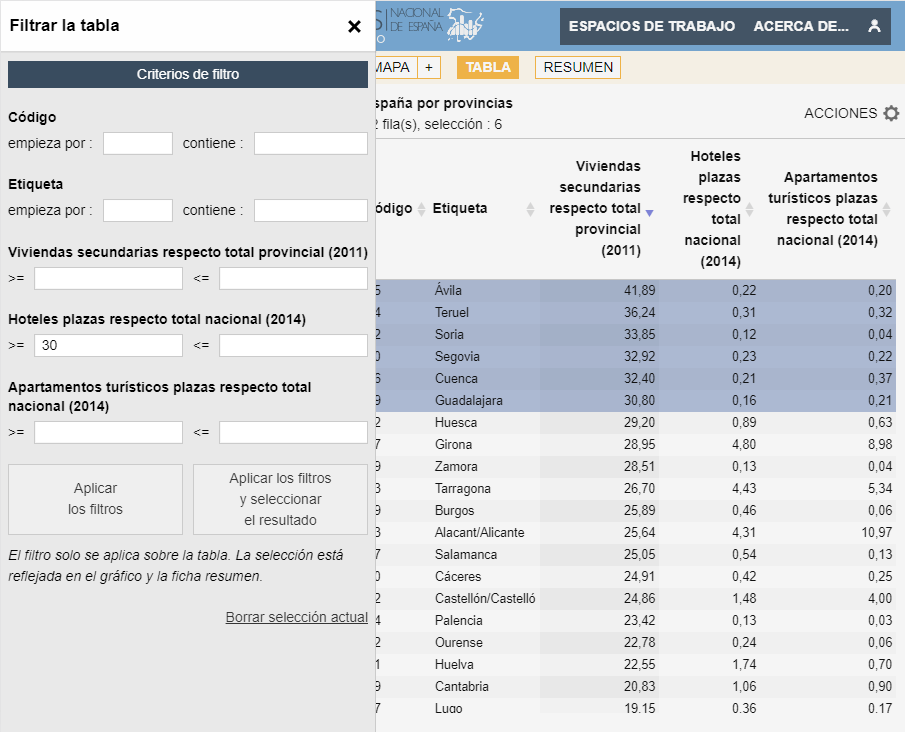Screen dimensions: 905x732
Task: Focus Código empieza por field
Action: click(x=138, y=143)
